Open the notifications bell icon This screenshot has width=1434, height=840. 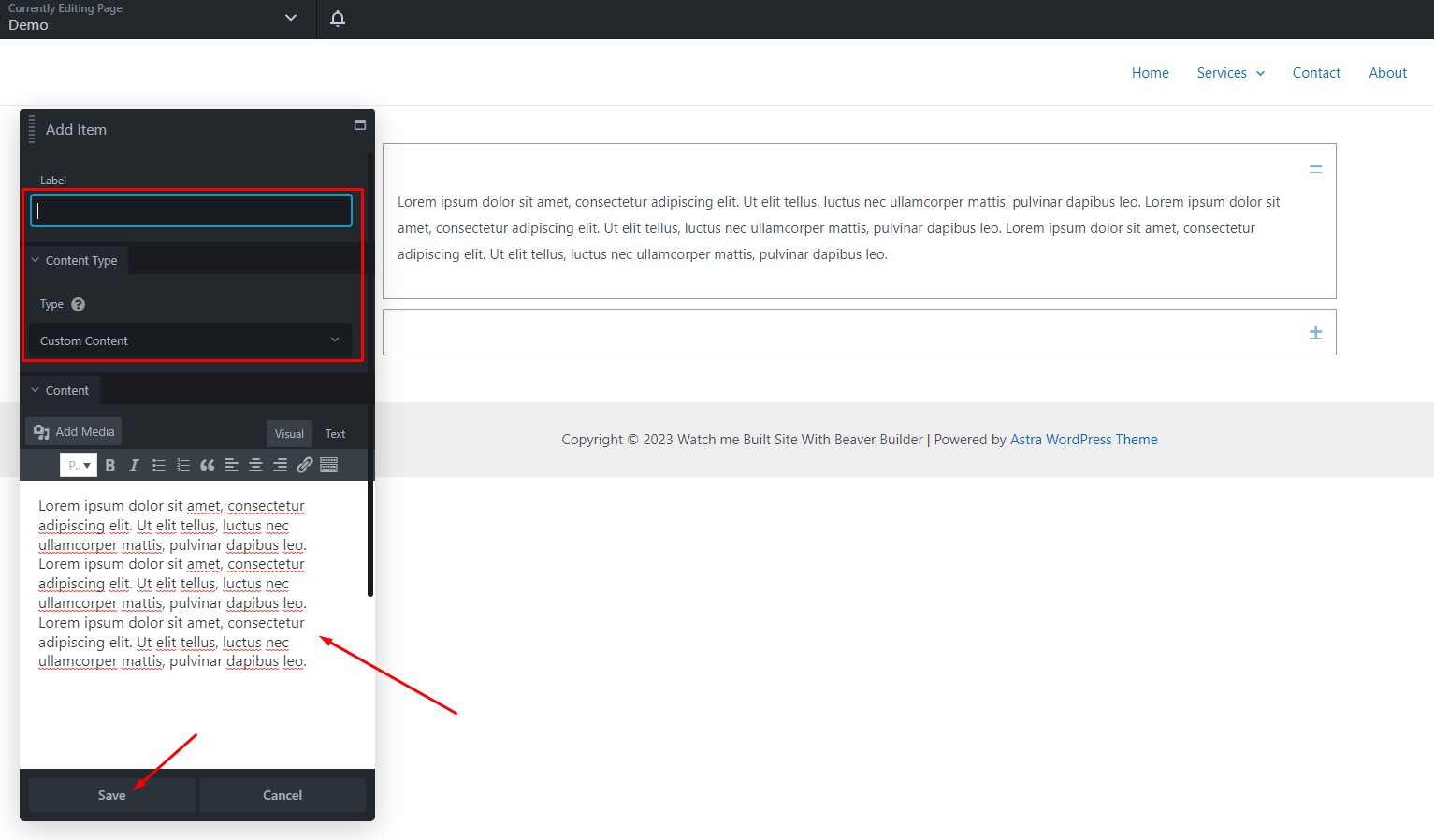click(x=338, y=19)
